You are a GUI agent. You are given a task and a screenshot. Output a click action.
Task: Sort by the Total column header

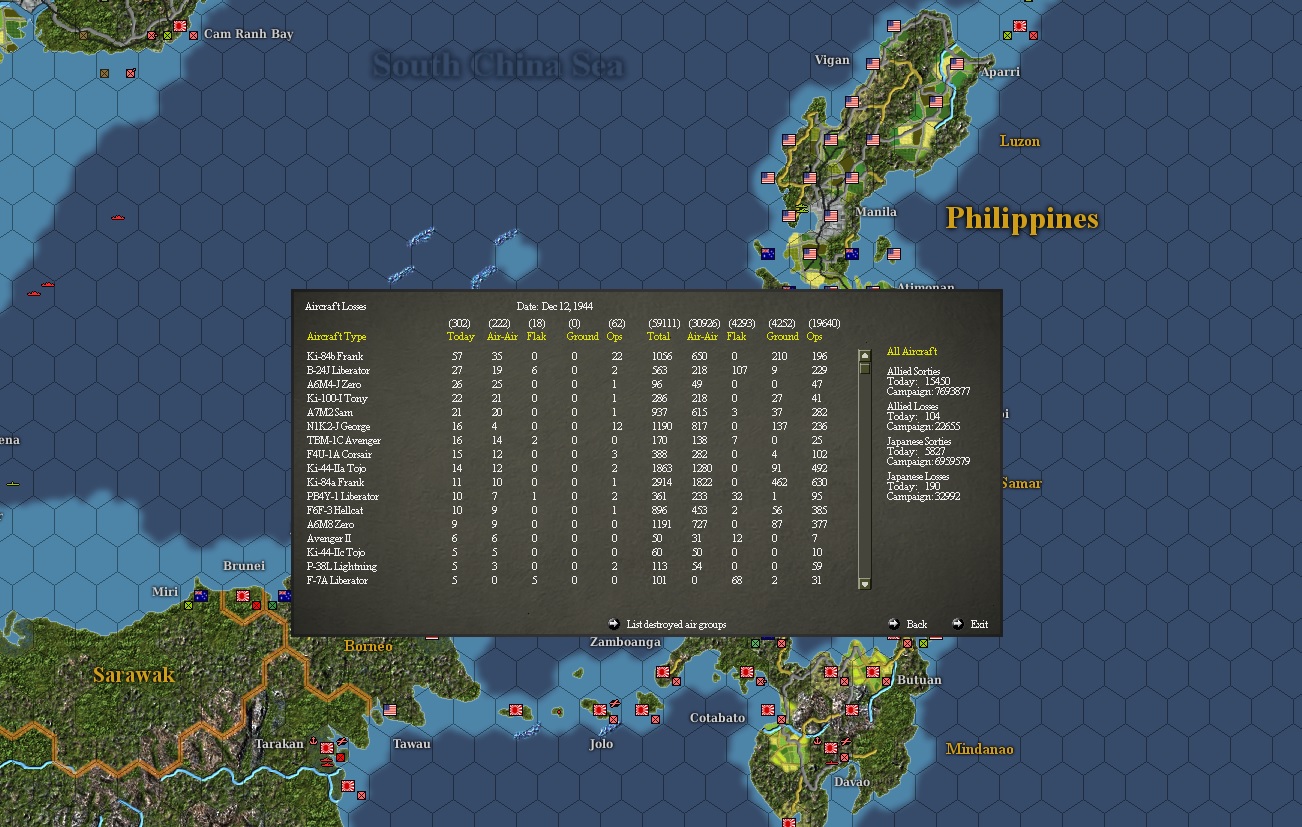click(659, 337)
